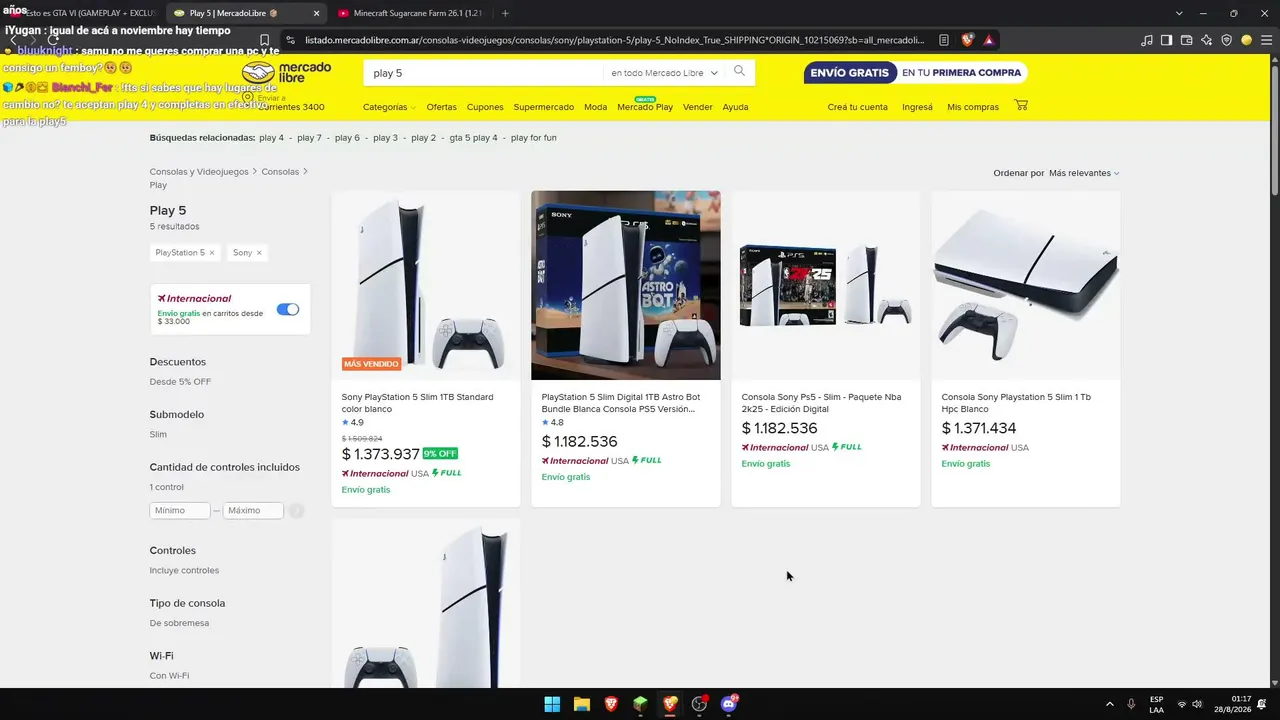
Task: Switch to the Minecraft Sugarcane Farm tab
Action: (410, 13)
